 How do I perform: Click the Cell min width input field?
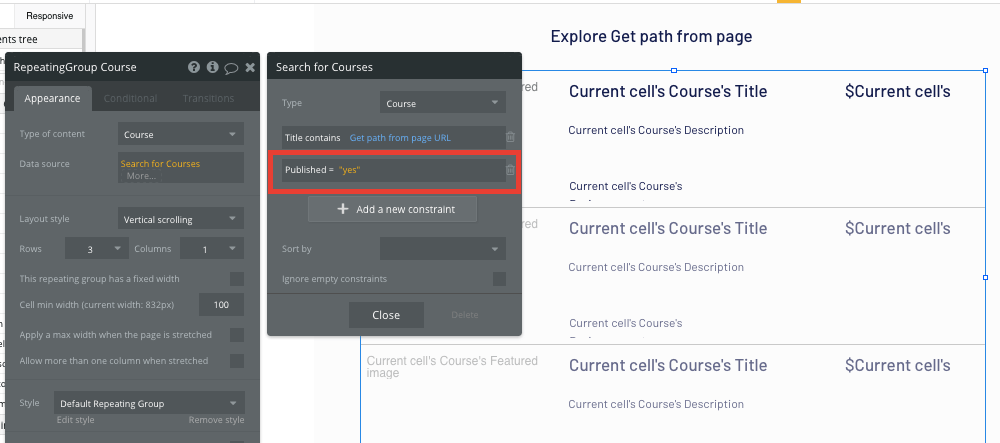point(221,305)
